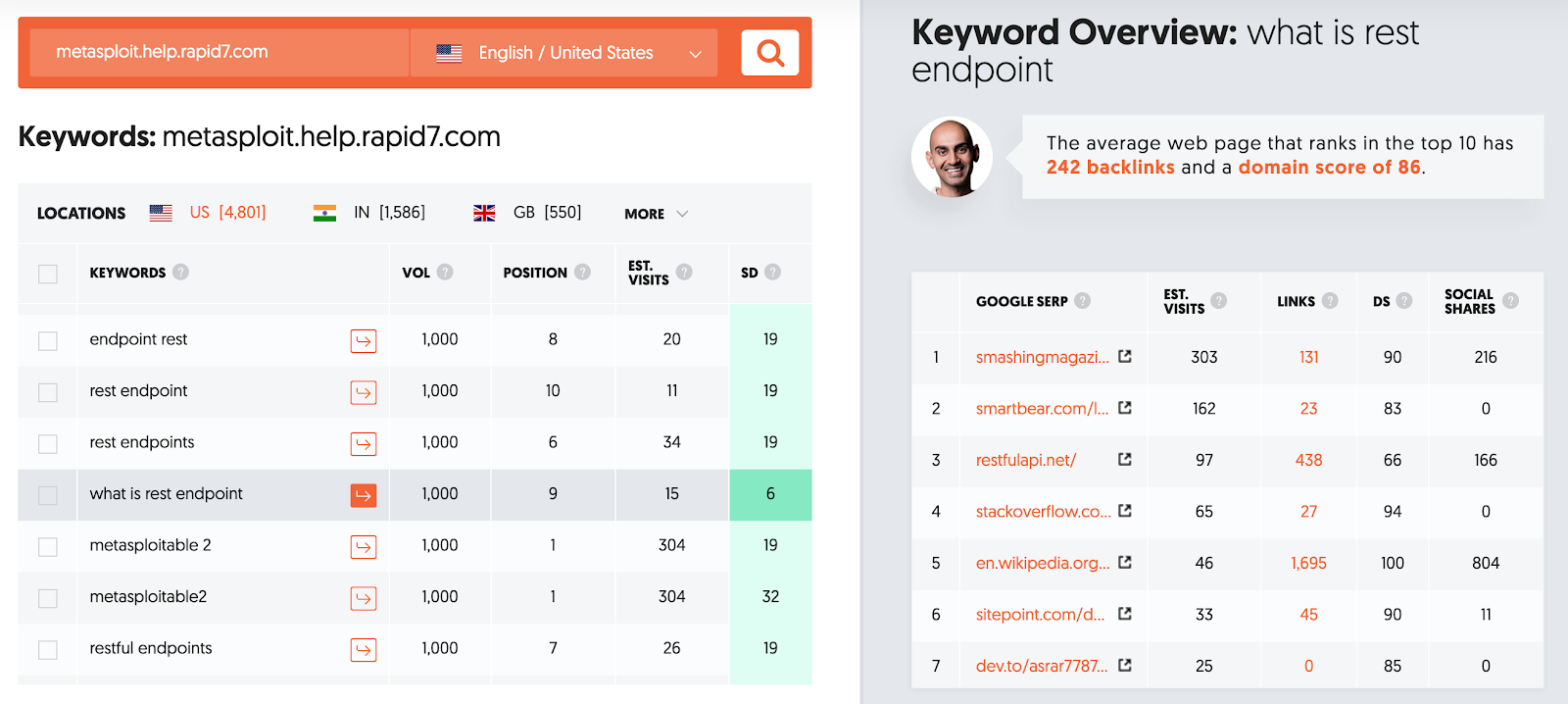Open the English / United States language dropdown
Viewport: 1568px width, 704px height.
564,53
